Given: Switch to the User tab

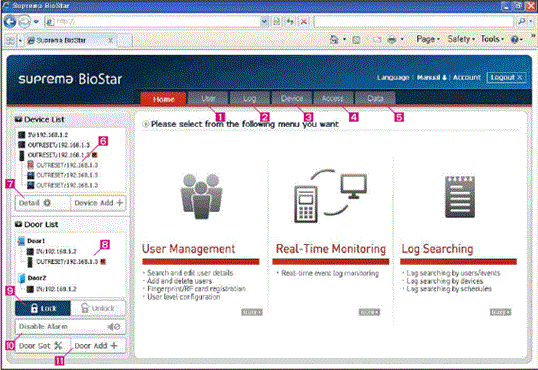Looking at the screenshot, I should 208,98.
